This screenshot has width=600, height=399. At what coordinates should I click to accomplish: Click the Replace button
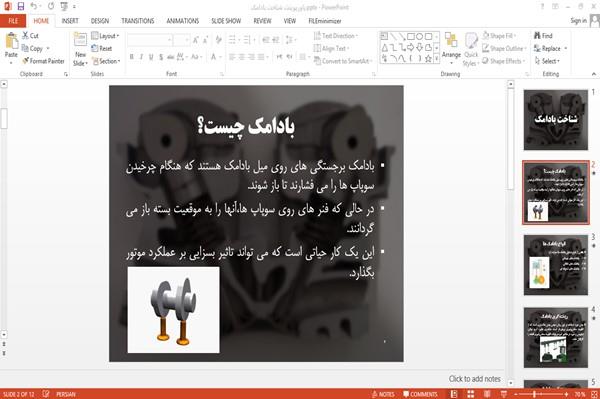550,48
